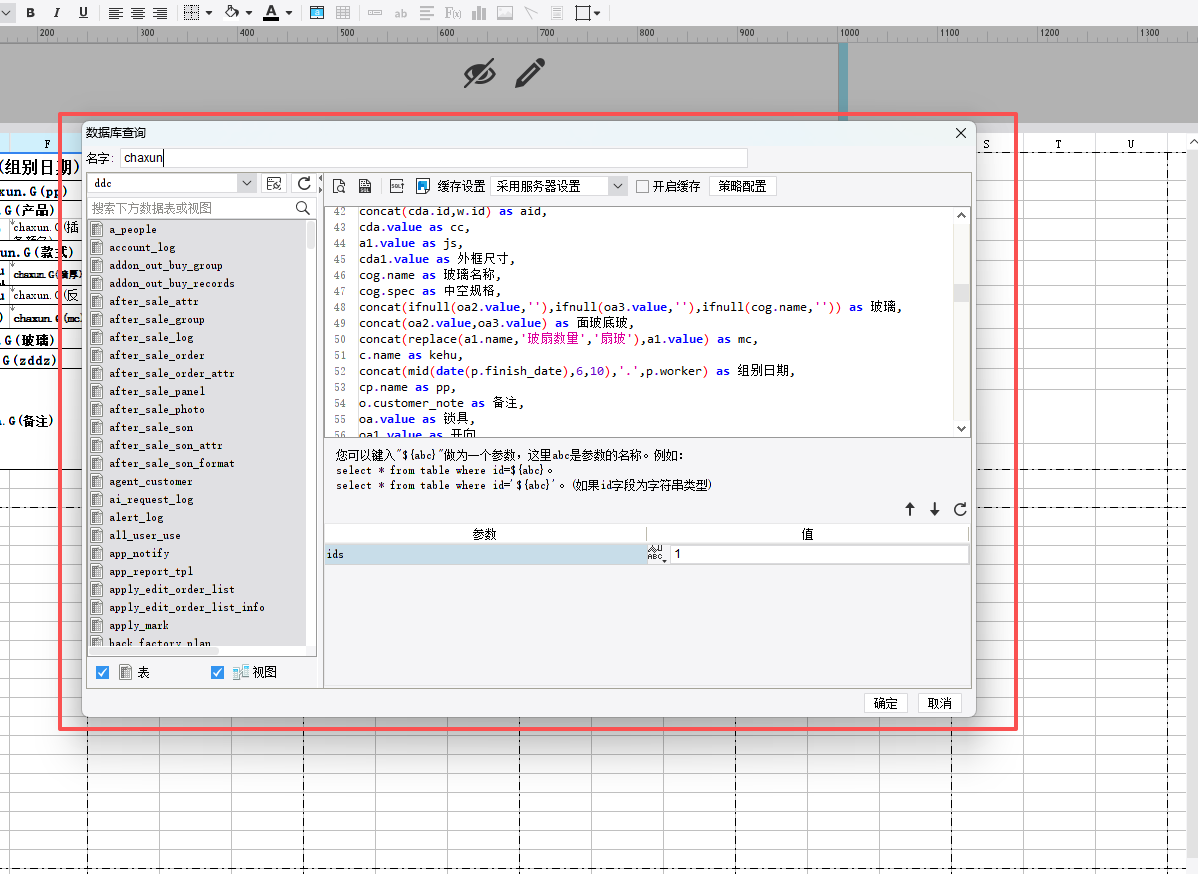Viewport: 1198px width, 874px height.
Task: Select the agent_customer table
Action: tap(151, 481)
